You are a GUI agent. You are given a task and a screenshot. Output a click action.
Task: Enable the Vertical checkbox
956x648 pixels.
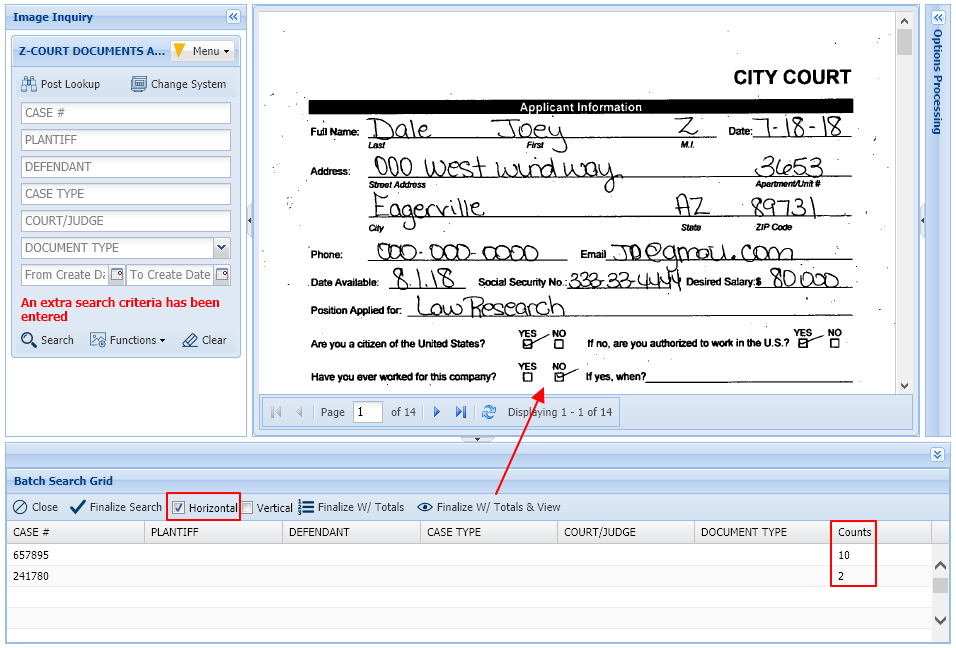[245, 507]
